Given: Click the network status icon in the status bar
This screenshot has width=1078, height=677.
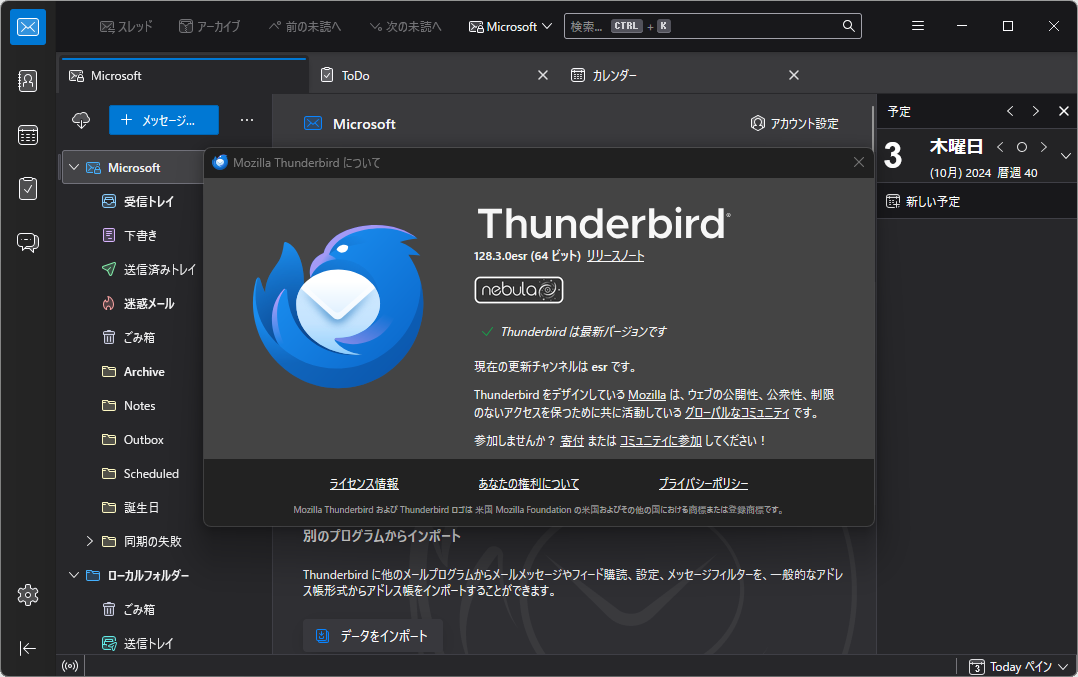Looking at the screenshot, I should (x=69, y=665).
